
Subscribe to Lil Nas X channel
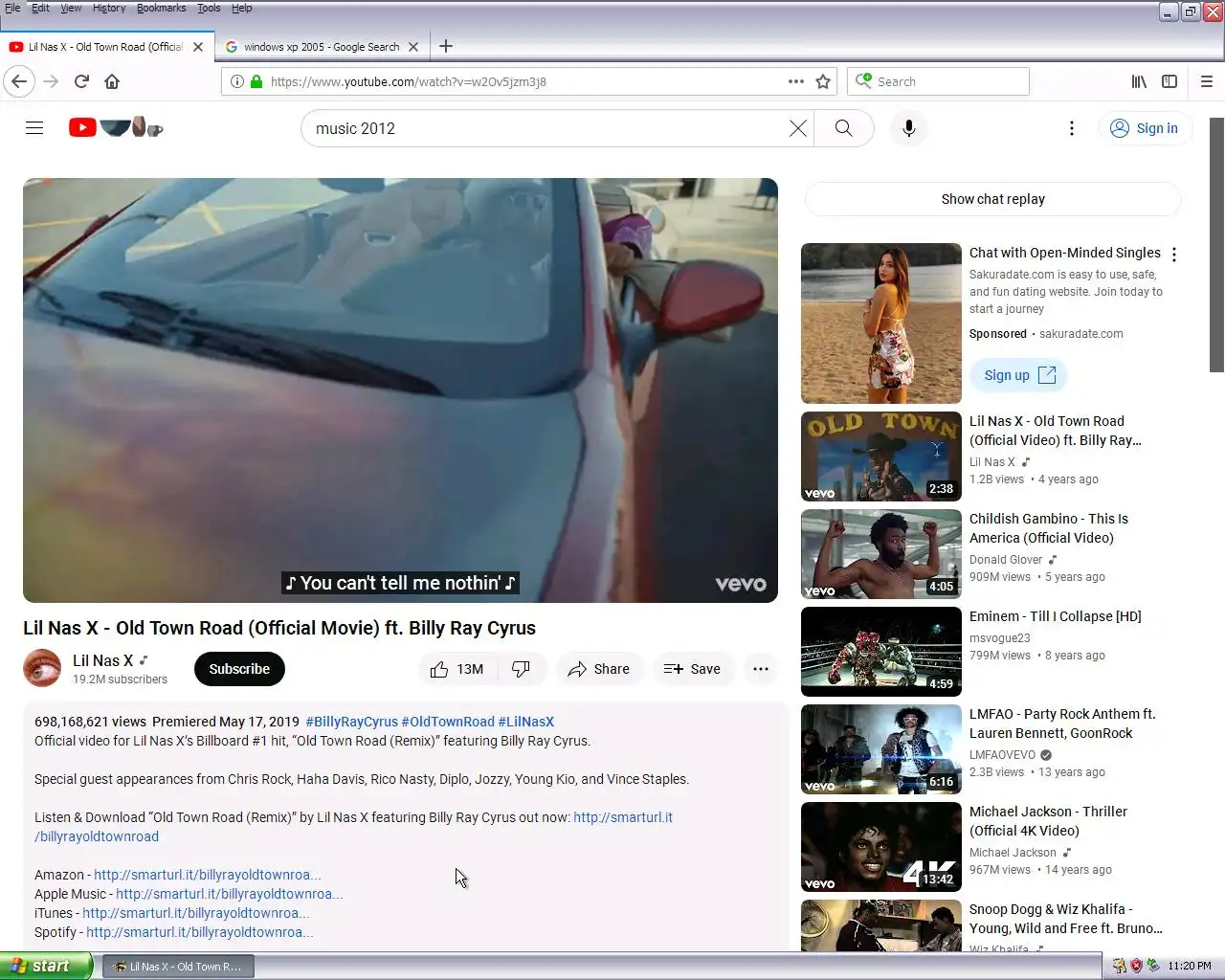click(x=239, y=669)
